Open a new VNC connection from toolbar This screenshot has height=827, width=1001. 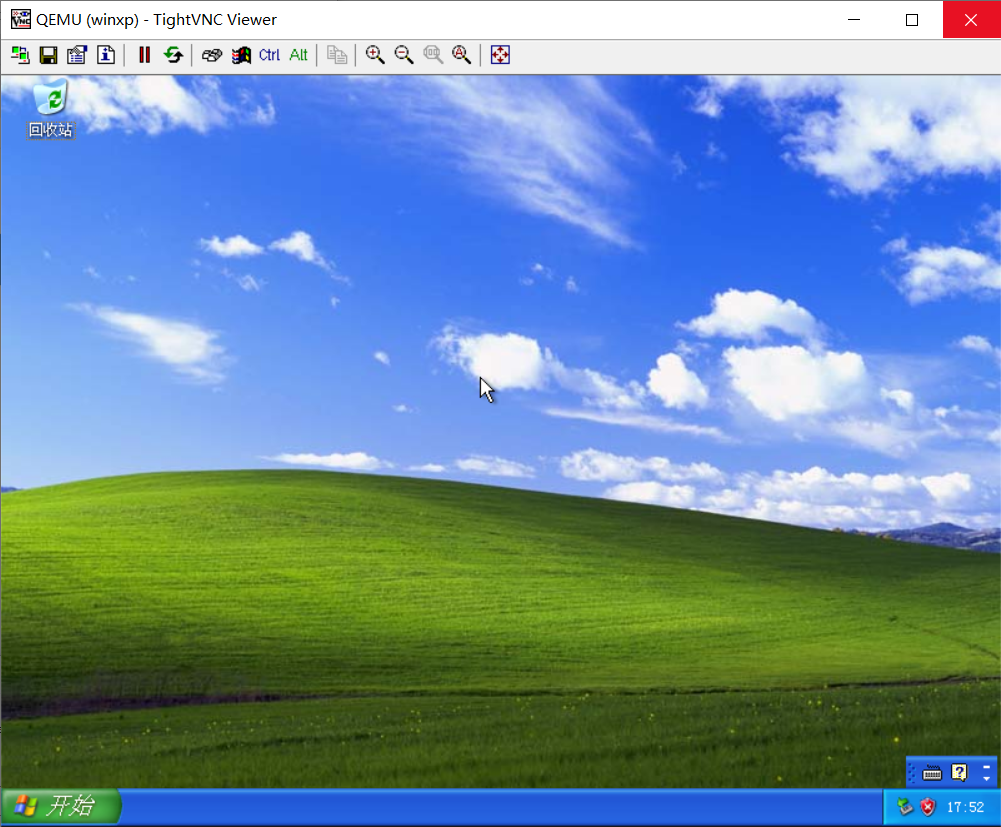coord(20,55)
